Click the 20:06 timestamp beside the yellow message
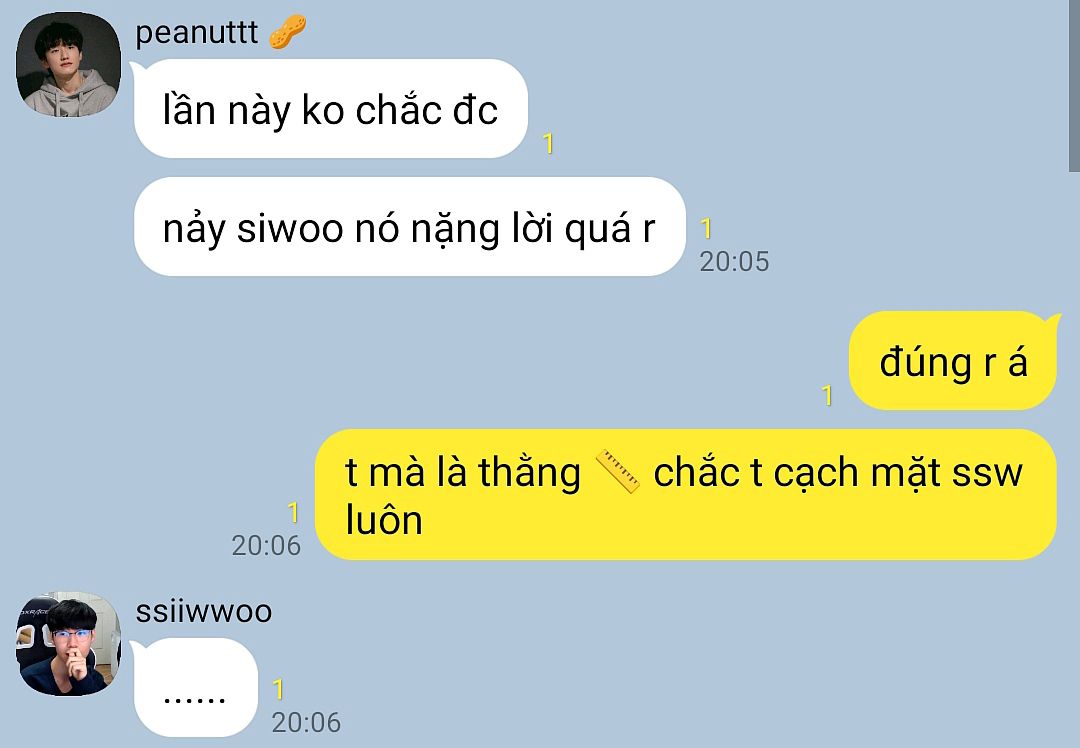This screenshot has height=748, width=1080. point(266,546)
